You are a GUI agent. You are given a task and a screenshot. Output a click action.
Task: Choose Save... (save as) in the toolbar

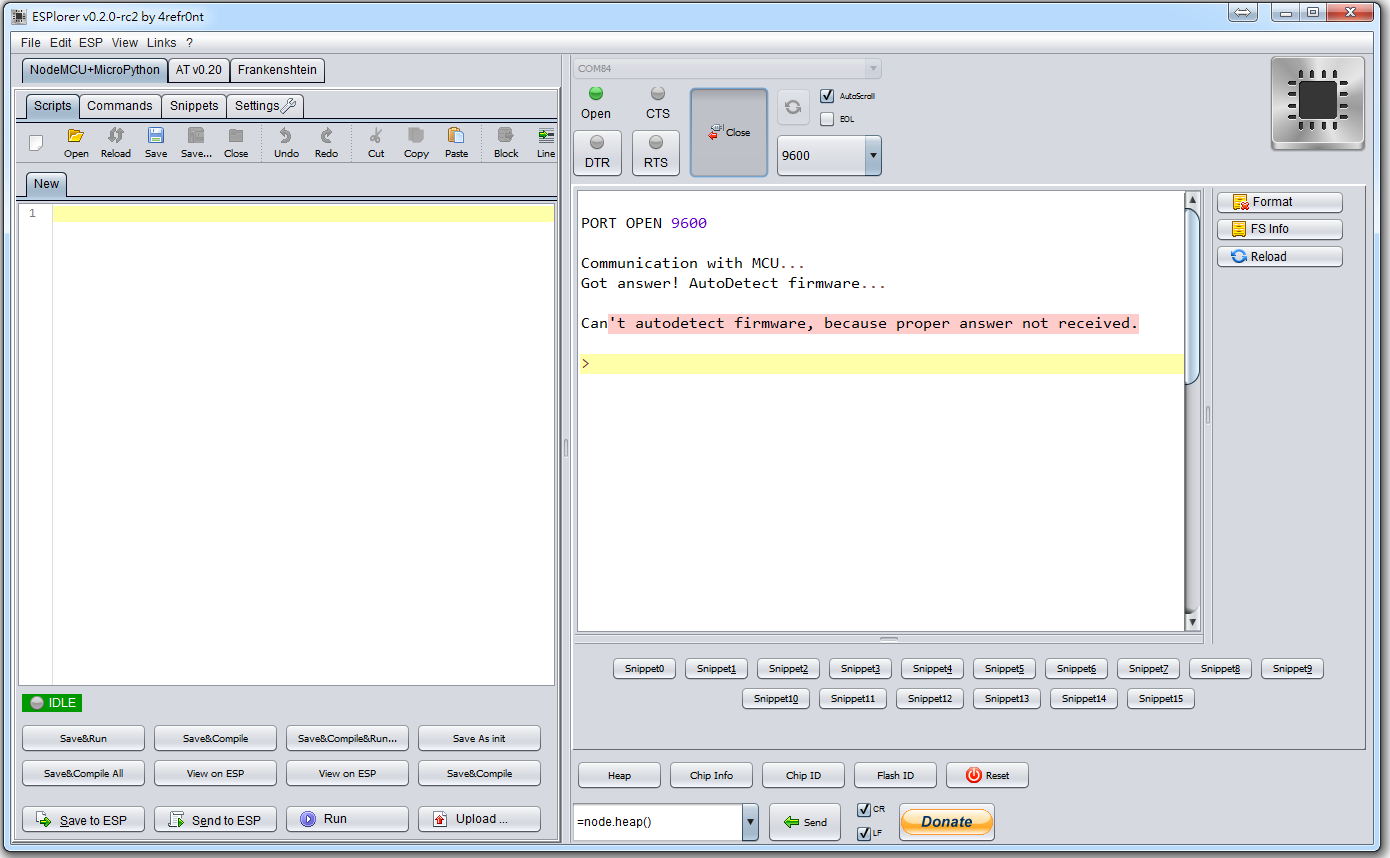point(196,142)
